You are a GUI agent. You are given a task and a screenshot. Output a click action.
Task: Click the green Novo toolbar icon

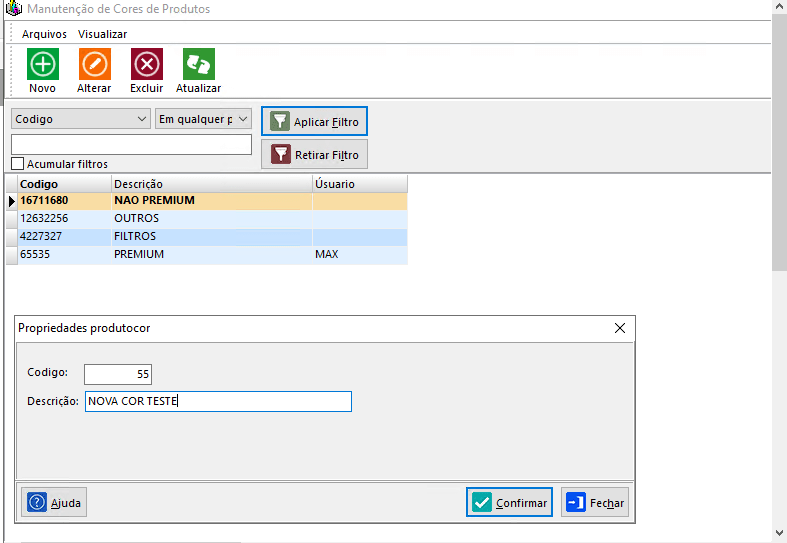[42, 65]
